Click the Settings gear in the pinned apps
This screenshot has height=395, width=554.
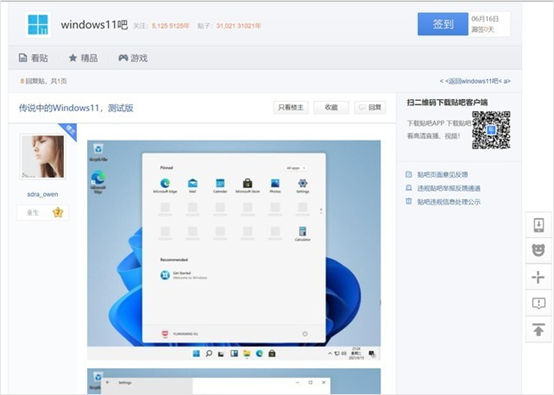pos(303,183)
